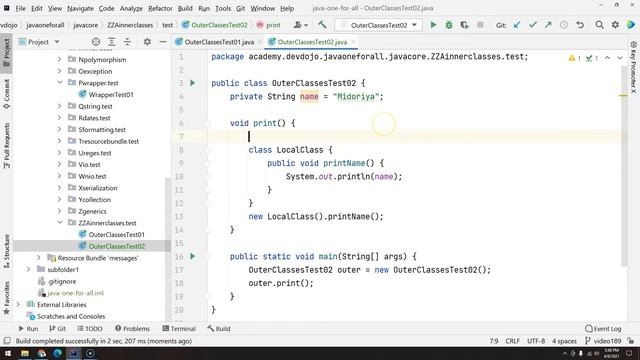Viewport: 640px width, 360px height.
Task: Rollback changes with the undo arrow icon
Action: pyautogui.click(x=580, y=25)
